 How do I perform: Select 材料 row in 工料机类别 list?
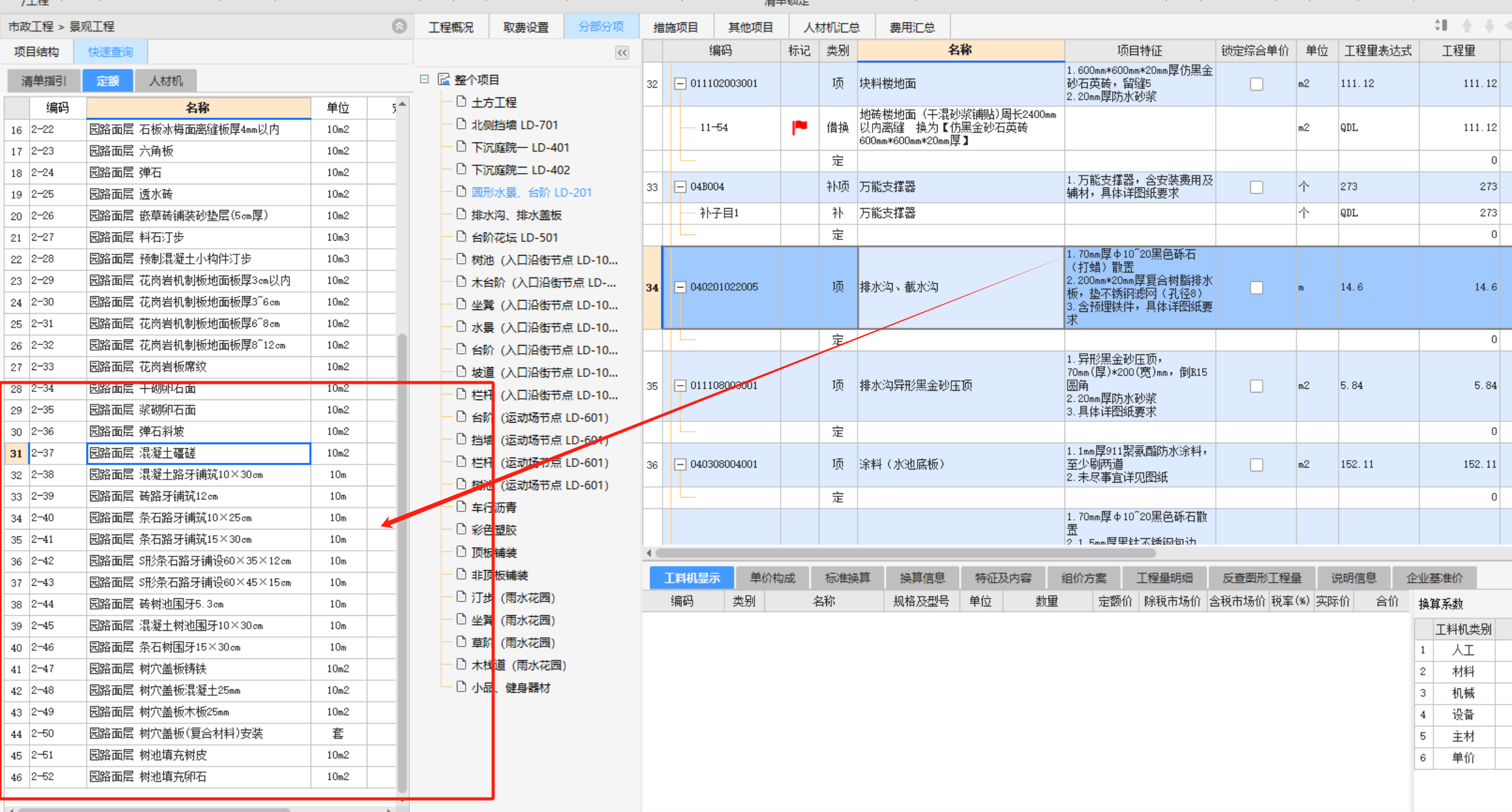click(1463, 671)
